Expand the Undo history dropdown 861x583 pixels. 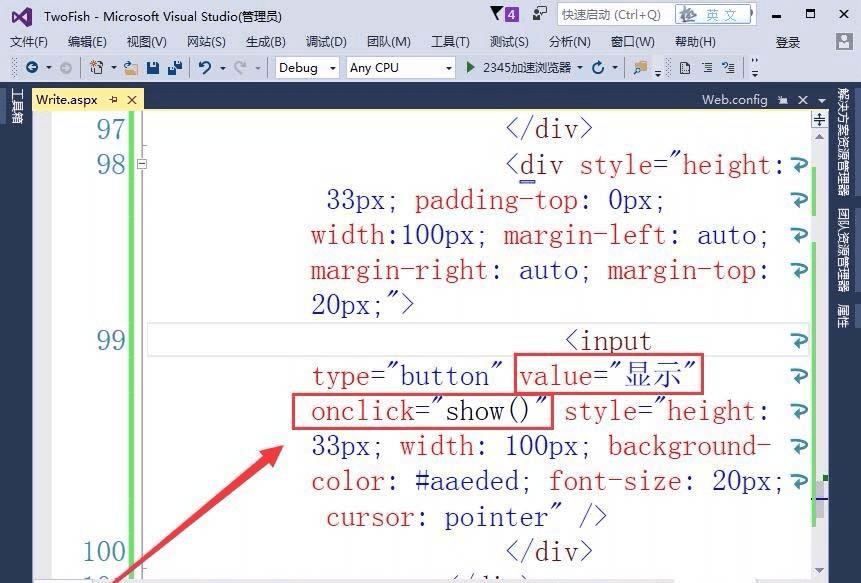(222, 68)
